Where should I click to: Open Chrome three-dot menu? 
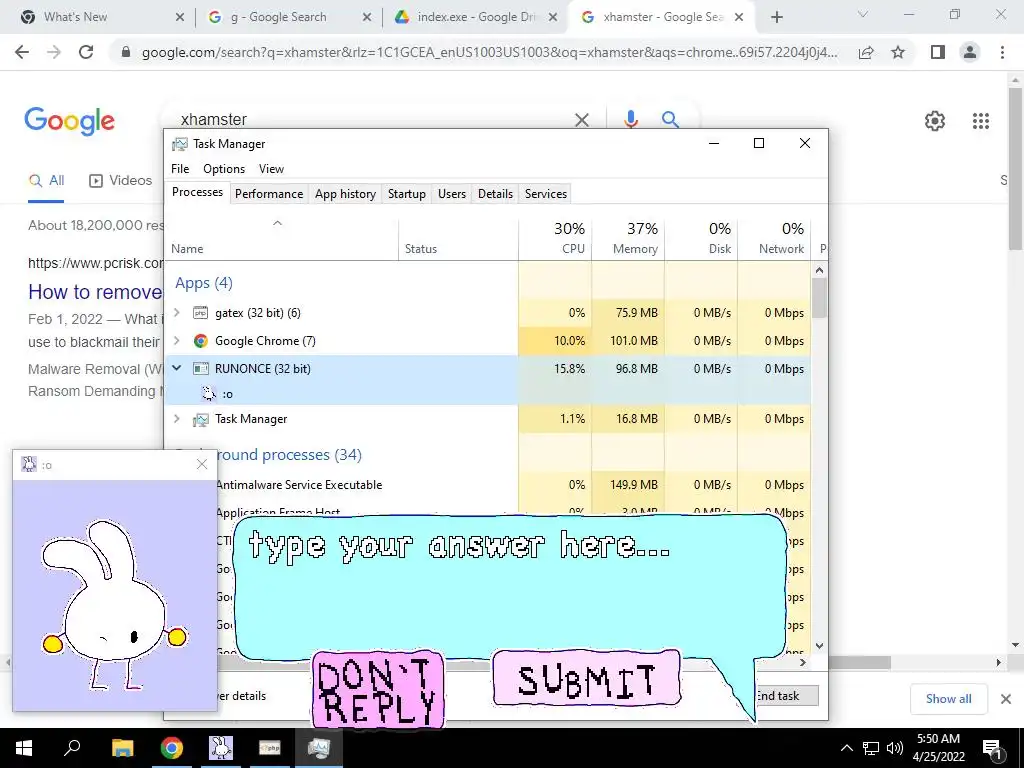(x=1002, y=52)
